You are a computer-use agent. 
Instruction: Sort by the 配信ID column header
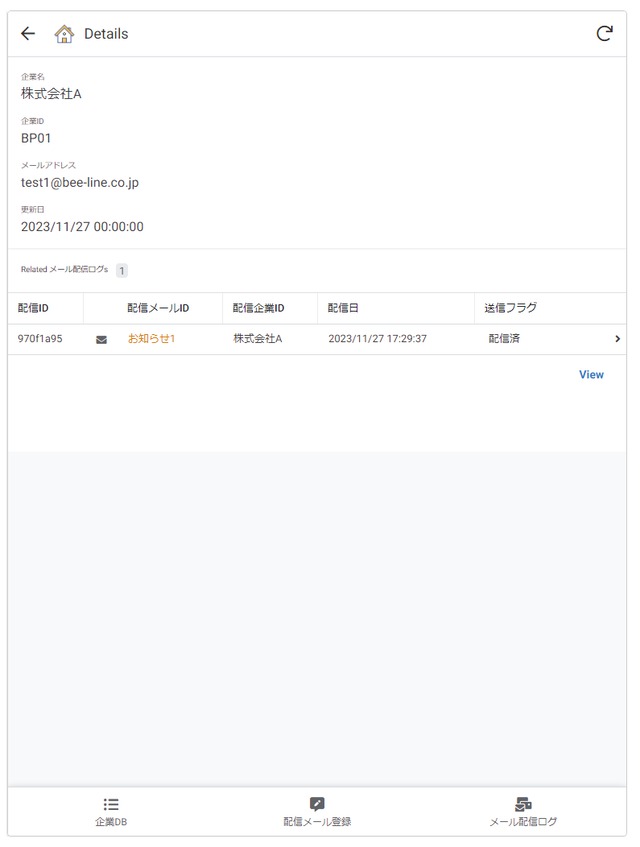click(33, 308)
